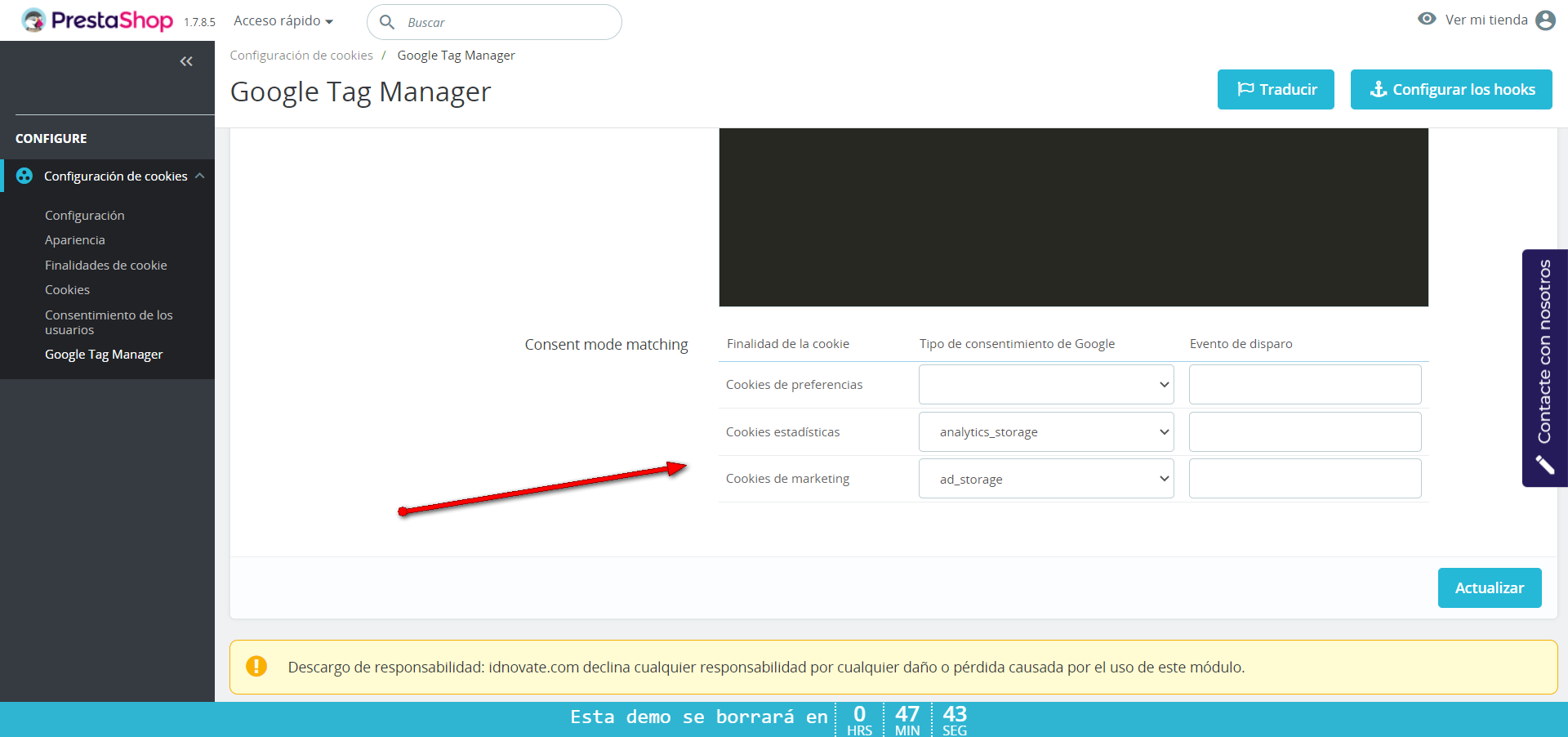Click the pencil icon on contact tab
The height and width of the screenshot is (737, 1568).
(x=1544, y=465)
